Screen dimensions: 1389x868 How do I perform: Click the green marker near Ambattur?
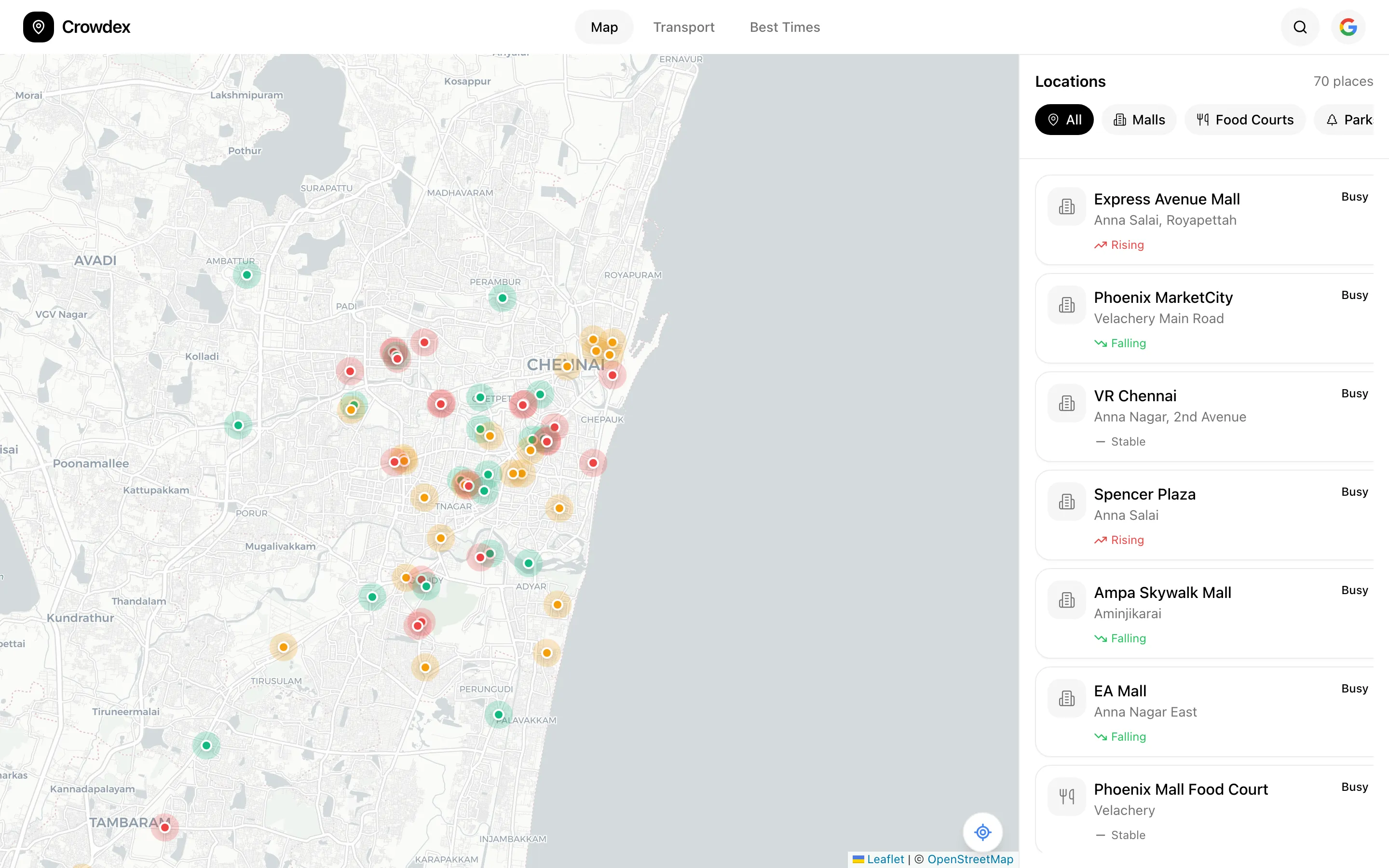247,275
